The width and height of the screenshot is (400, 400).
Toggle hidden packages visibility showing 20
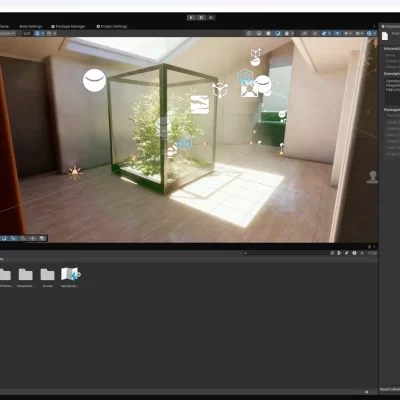[x=372, y=253]
